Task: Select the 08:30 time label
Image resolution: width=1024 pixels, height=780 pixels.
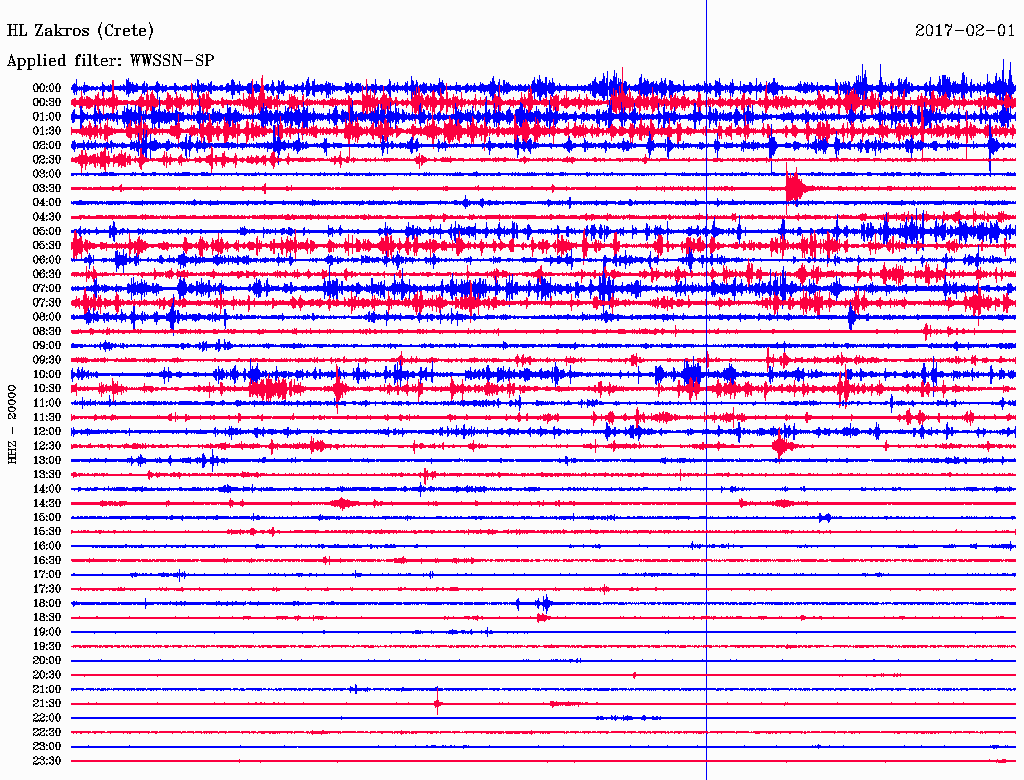Action: point(47,331)
